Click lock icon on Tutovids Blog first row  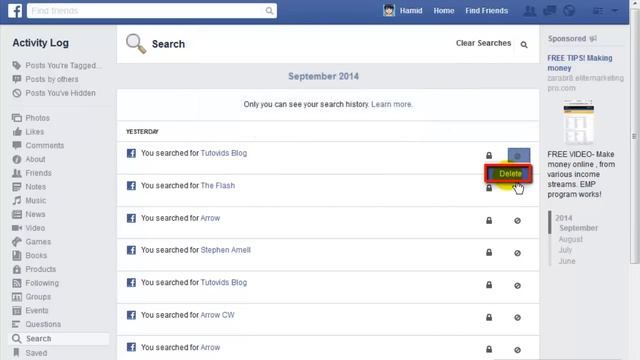(x=489, y=156)
